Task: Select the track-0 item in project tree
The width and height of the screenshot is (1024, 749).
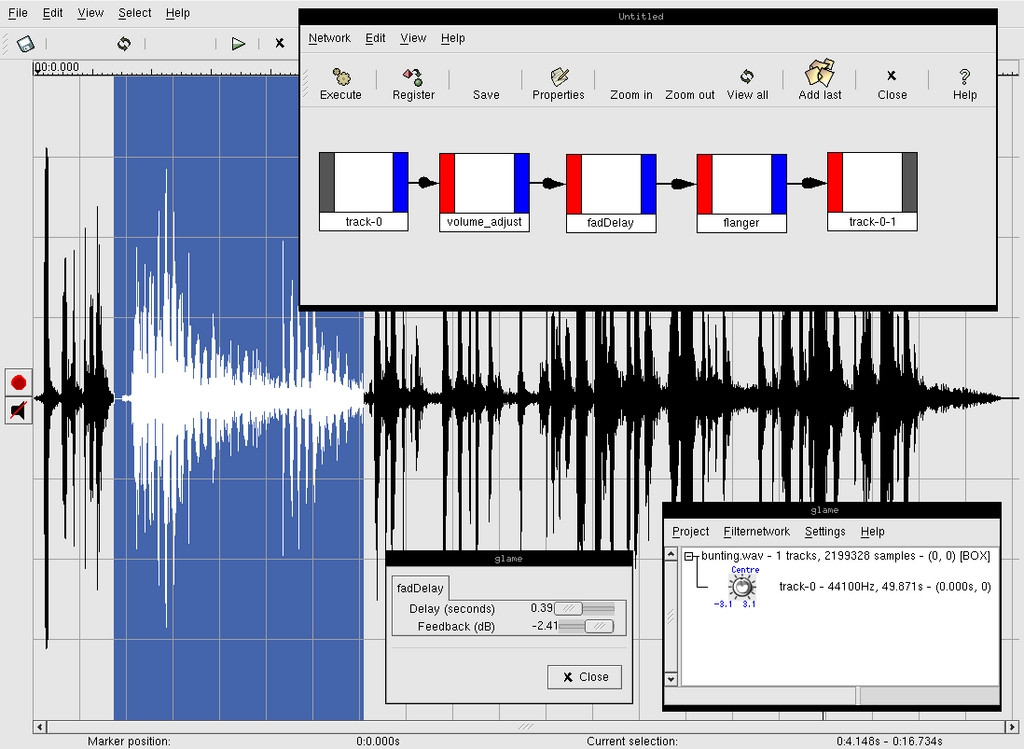Action: pos(884,587)
